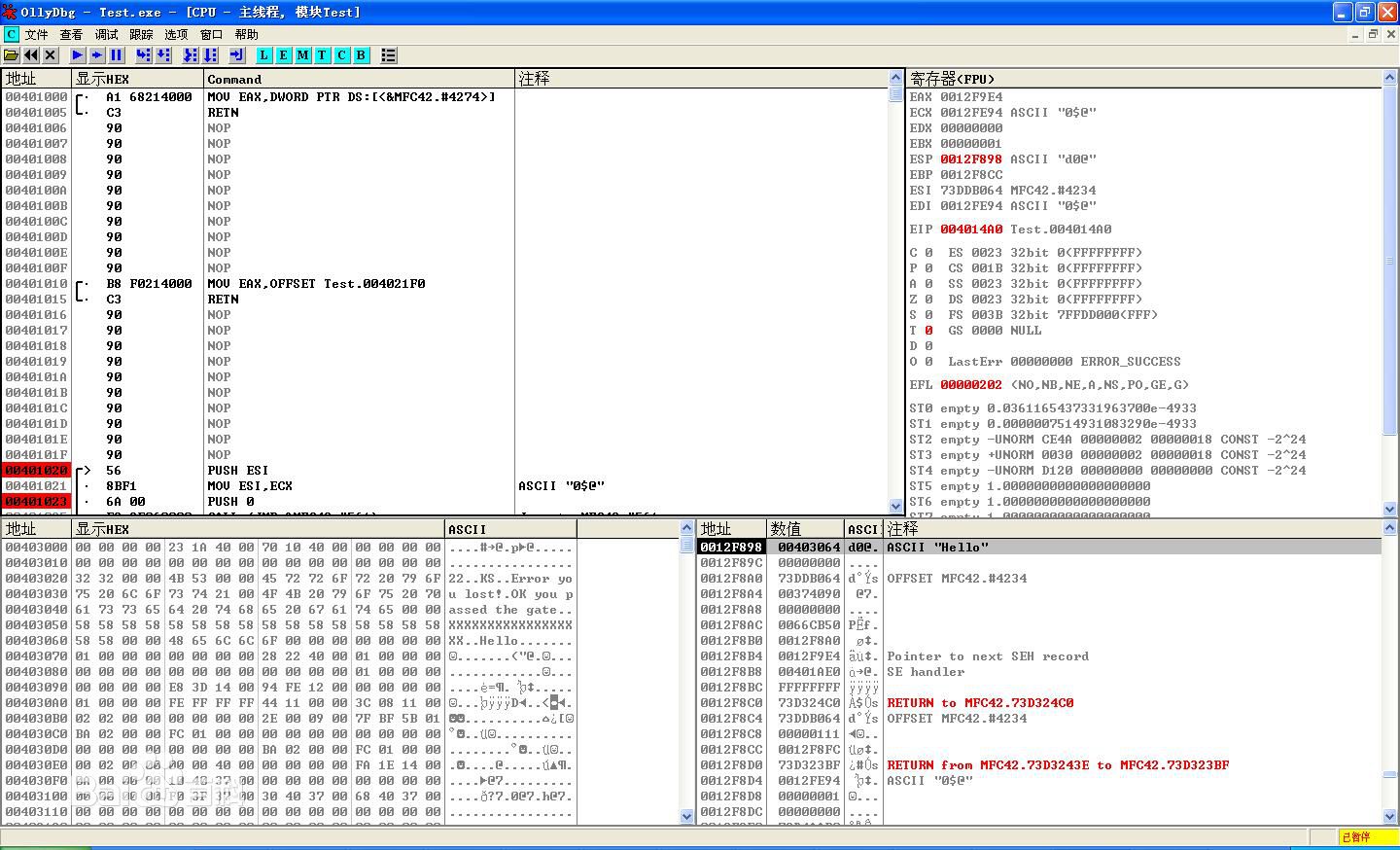The height and width of the screenshot is (850, 1400).
Task: Show Executable modules with E button
Action: tap(283, 55)
